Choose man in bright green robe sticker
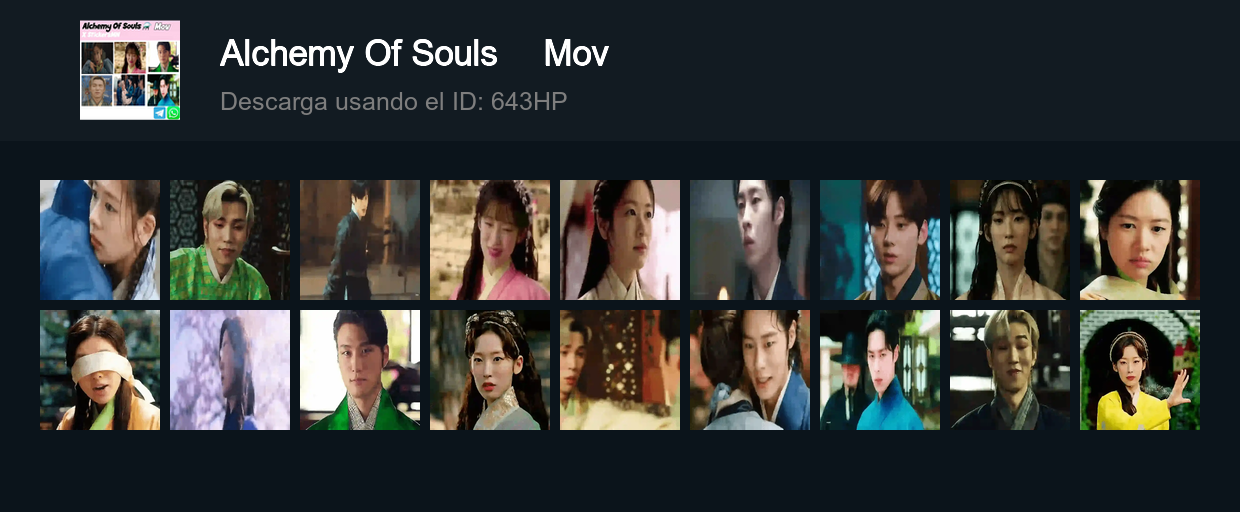 [x=360, y=370]
